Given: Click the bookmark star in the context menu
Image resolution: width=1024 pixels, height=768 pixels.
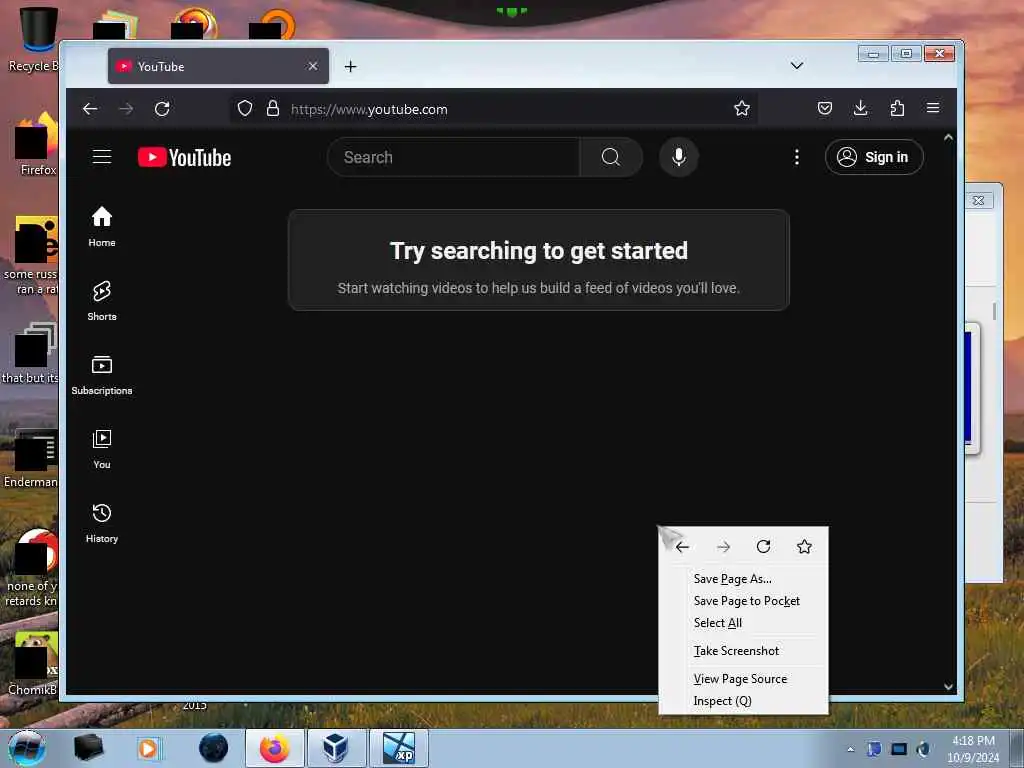Looking at the screenshot, I should [x=804, y=547].
